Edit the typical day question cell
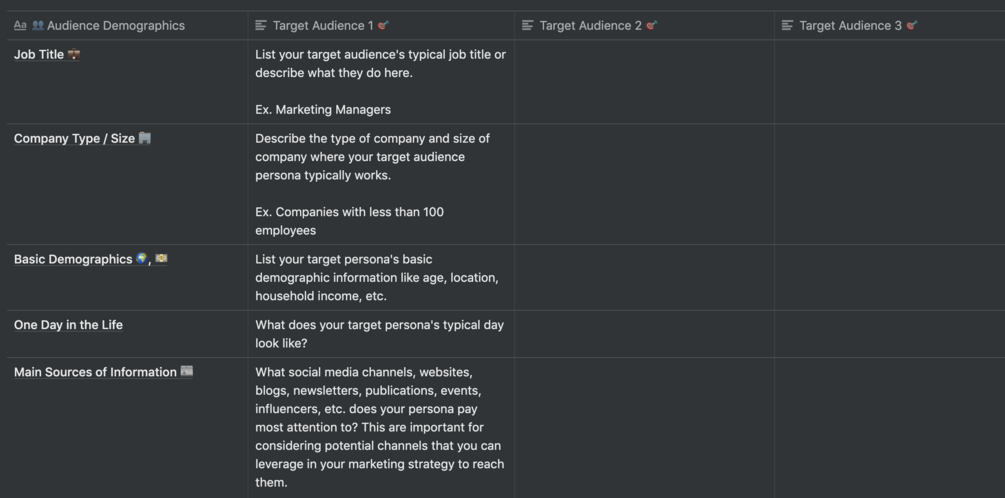This screenshot has width=1005, height=498. point(380,334)
